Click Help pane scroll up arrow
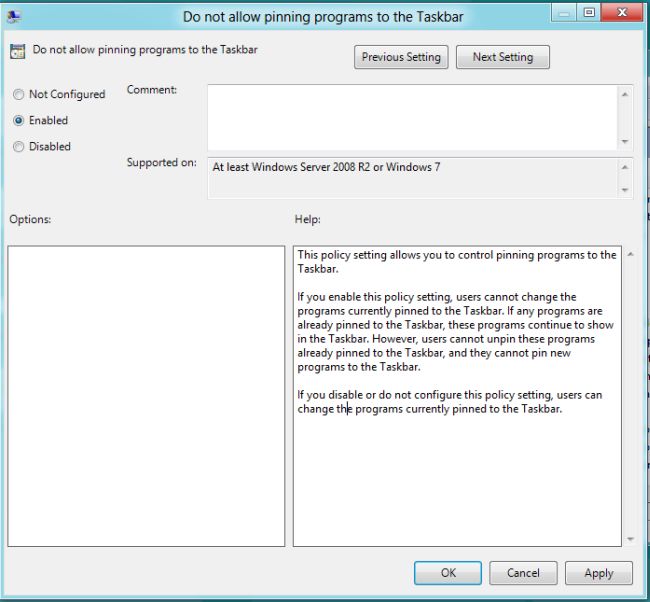 pyautogui.click(x=630, y=254)
